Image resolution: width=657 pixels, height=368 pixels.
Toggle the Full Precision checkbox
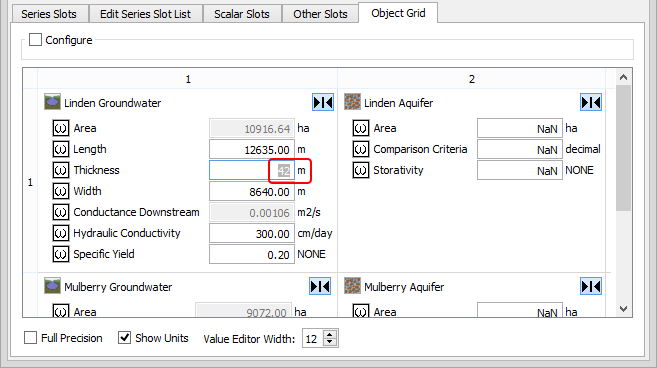tap(31, 337)
